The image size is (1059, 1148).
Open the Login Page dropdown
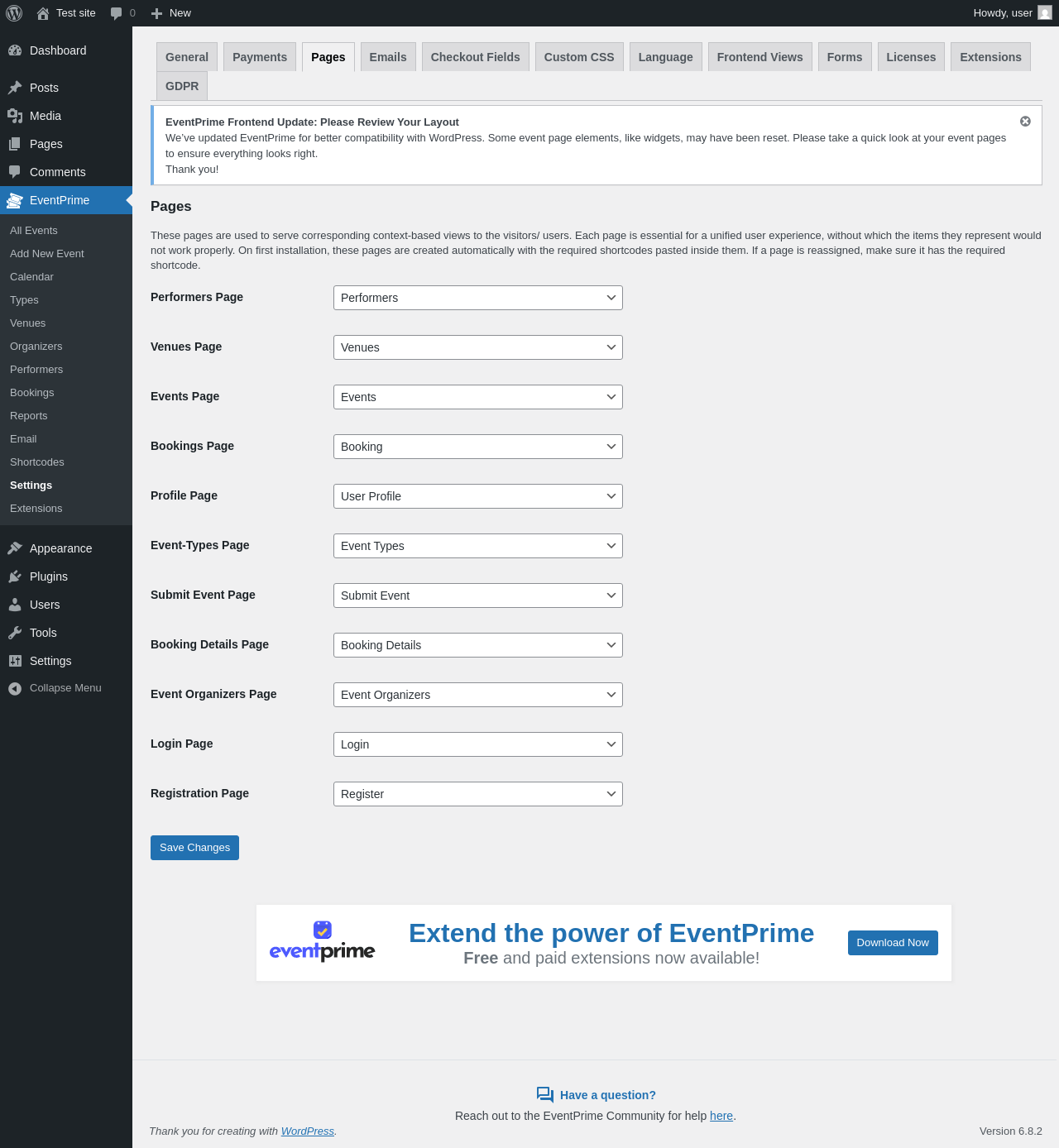pos(478,744)
